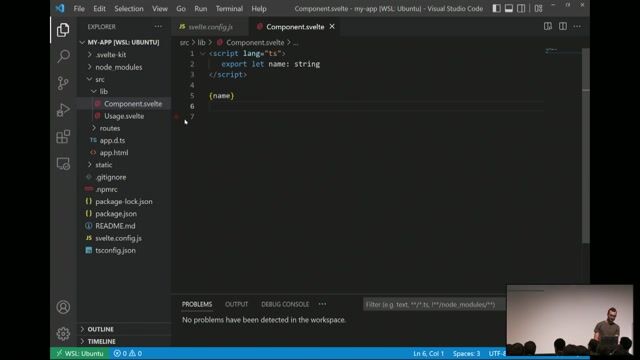
Task: Open .gitignore file
Action: 124,177
